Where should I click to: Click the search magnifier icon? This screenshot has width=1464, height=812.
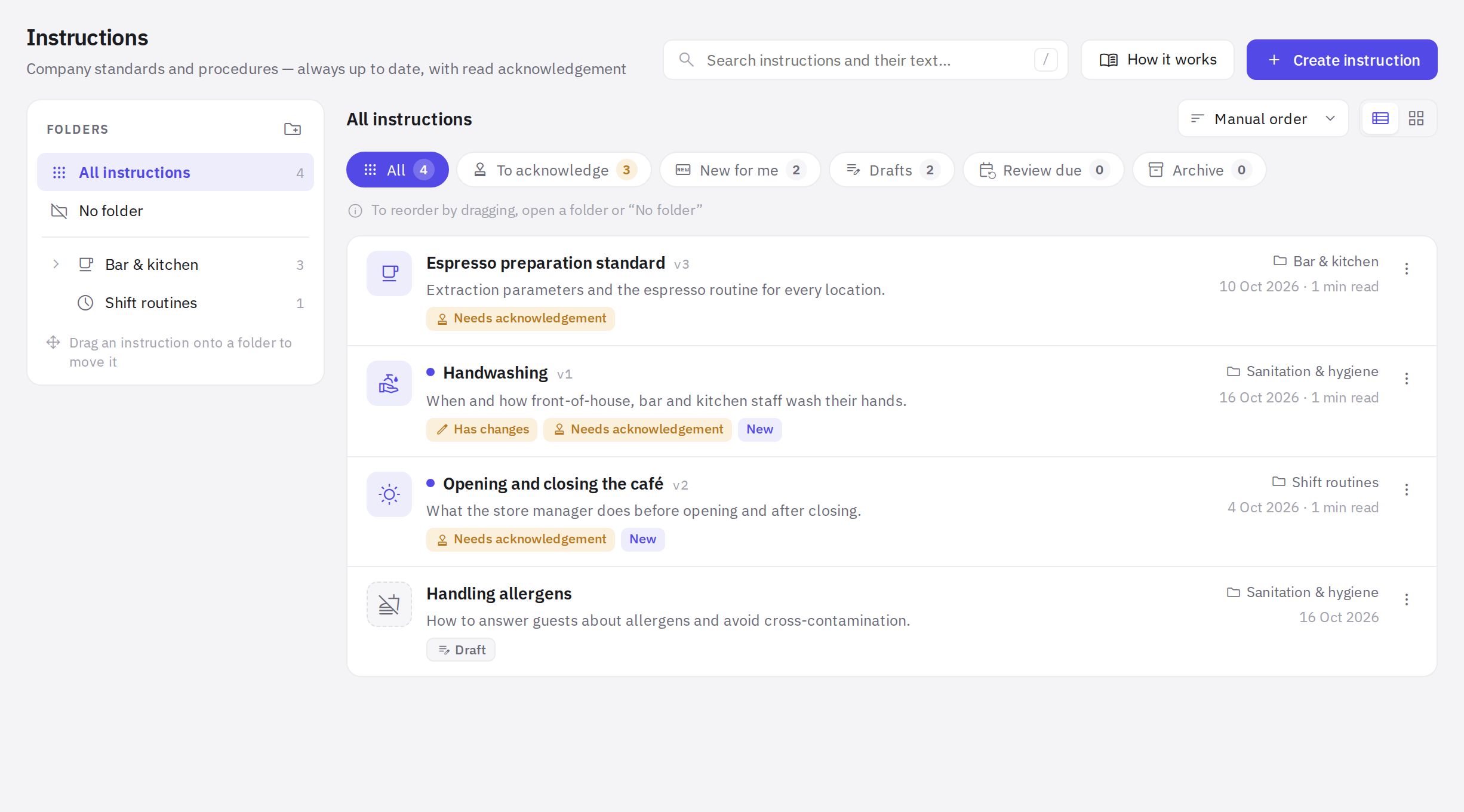687,60
